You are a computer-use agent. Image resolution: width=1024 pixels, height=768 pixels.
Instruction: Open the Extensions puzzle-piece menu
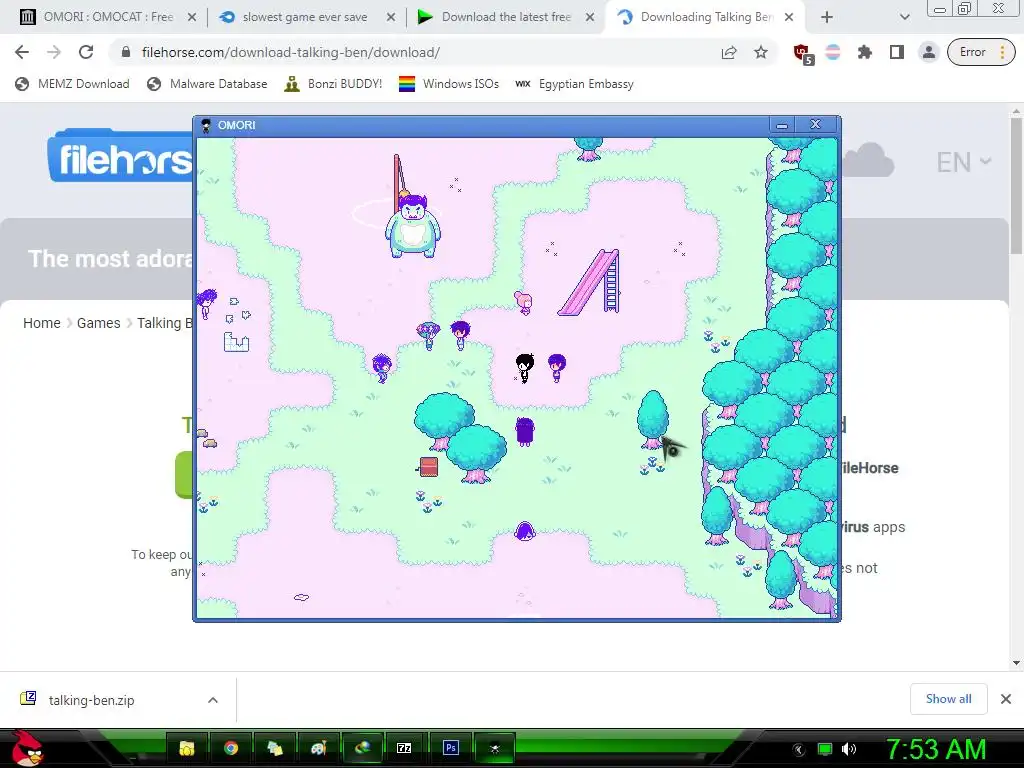pyautogui.click(x=865, y=52)
